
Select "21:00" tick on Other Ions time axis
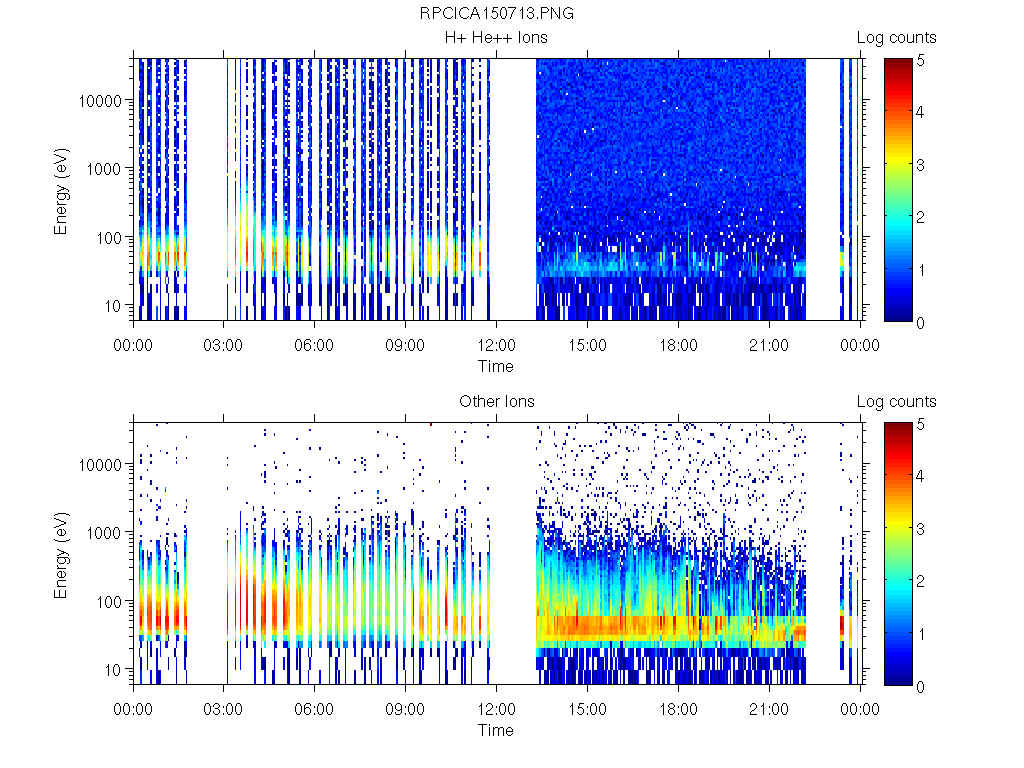pos(769,709)
